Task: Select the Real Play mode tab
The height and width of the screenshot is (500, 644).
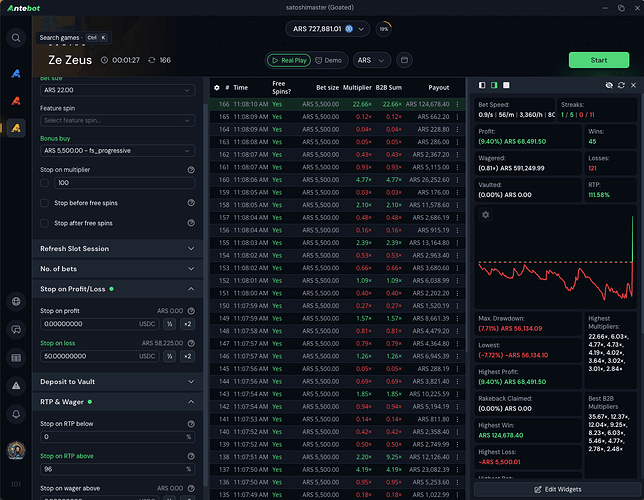Action: (289, 60)
